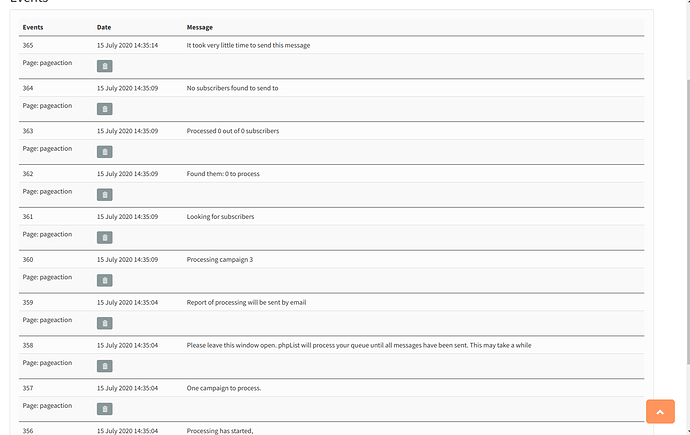Delete event 359 about report by email
Image resolution: width=690 pixels, height=435 pixels.
104,323
